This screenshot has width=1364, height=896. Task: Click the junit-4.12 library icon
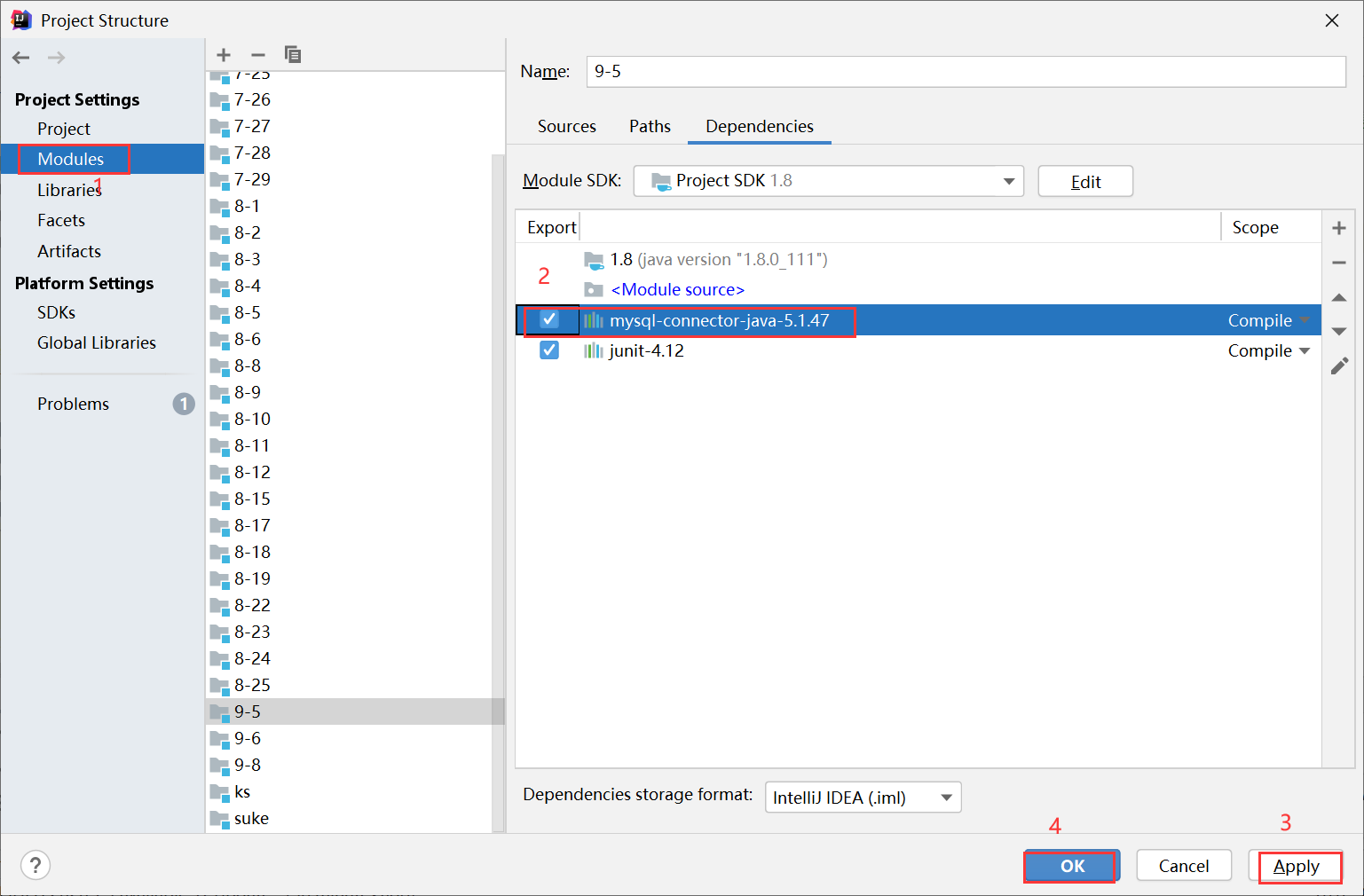[594, 350]
